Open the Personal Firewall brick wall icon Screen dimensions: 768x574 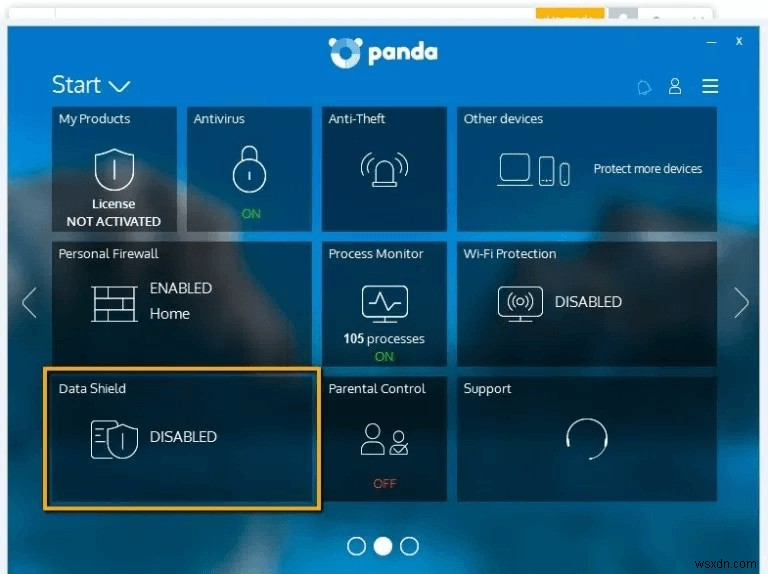[114, 304]
